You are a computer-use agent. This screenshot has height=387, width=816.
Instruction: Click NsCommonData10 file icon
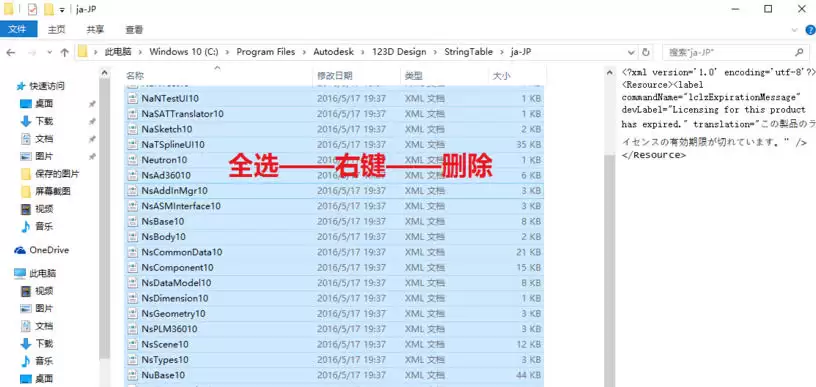pyautogui.click(x=132, y=252)
